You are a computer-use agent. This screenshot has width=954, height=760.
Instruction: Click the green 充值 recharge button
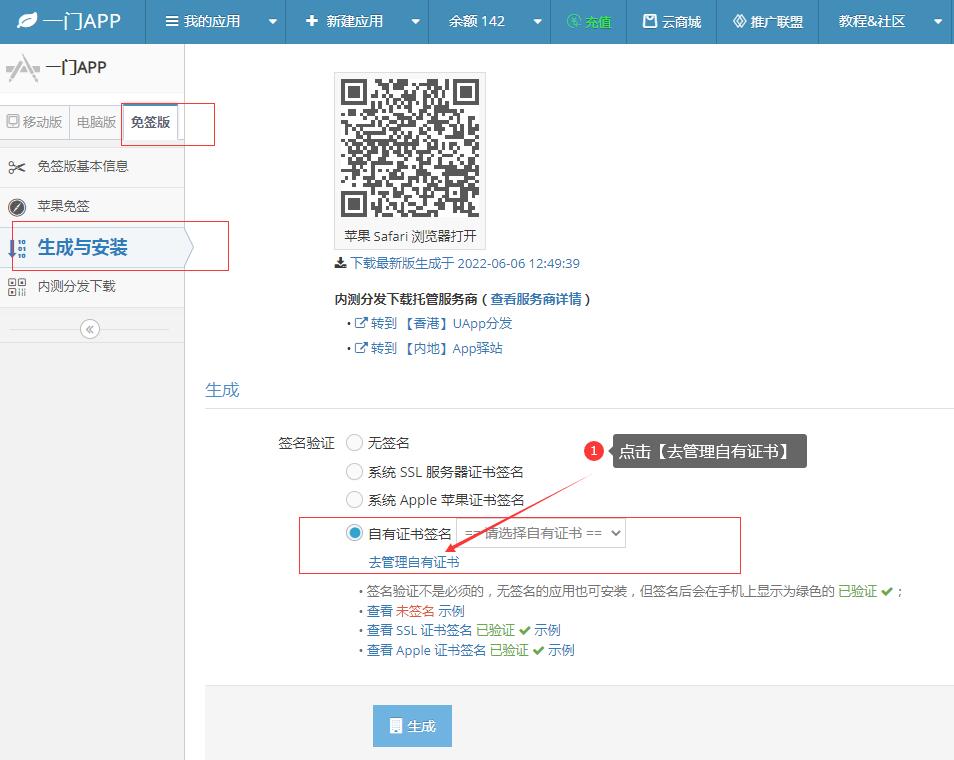pos(589,22)
